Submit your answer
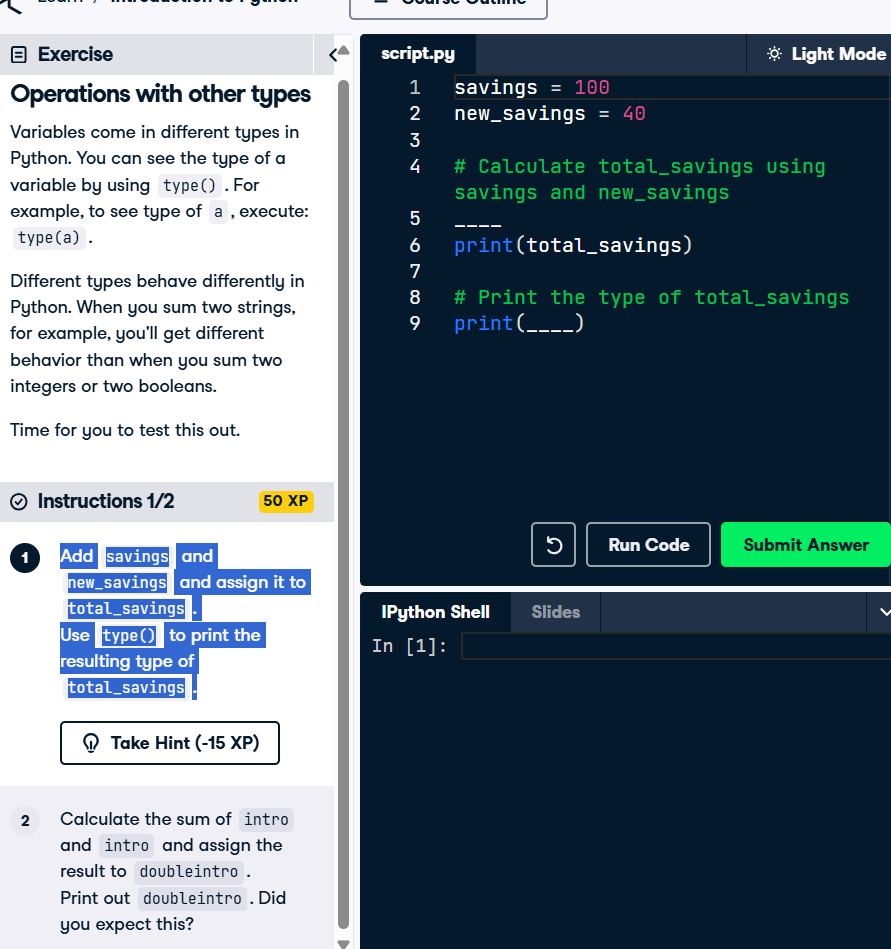891x949 pixels. [805, 544]
